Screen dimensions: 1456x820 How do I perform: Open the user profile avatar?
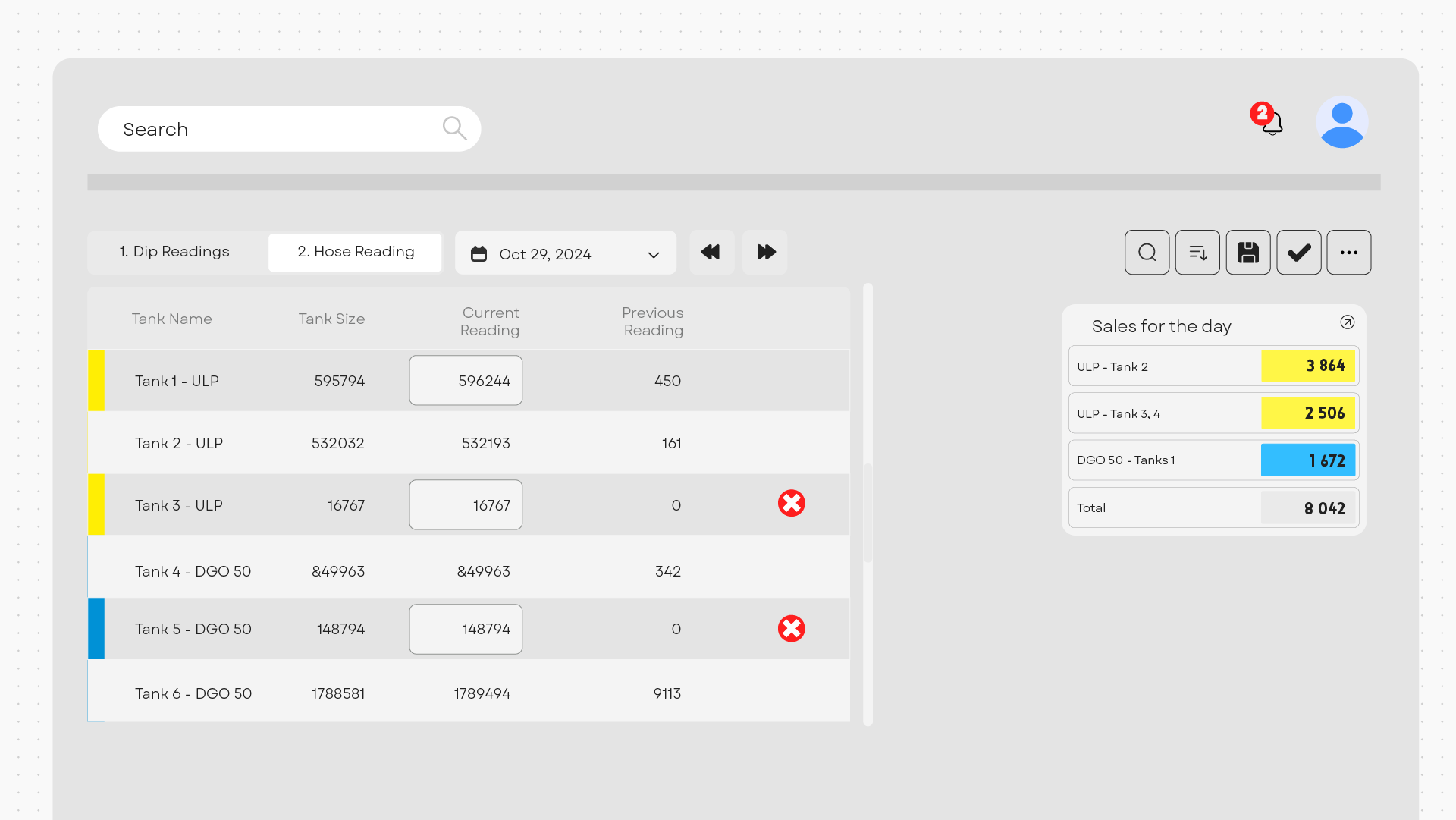(x=1341, y=122)
